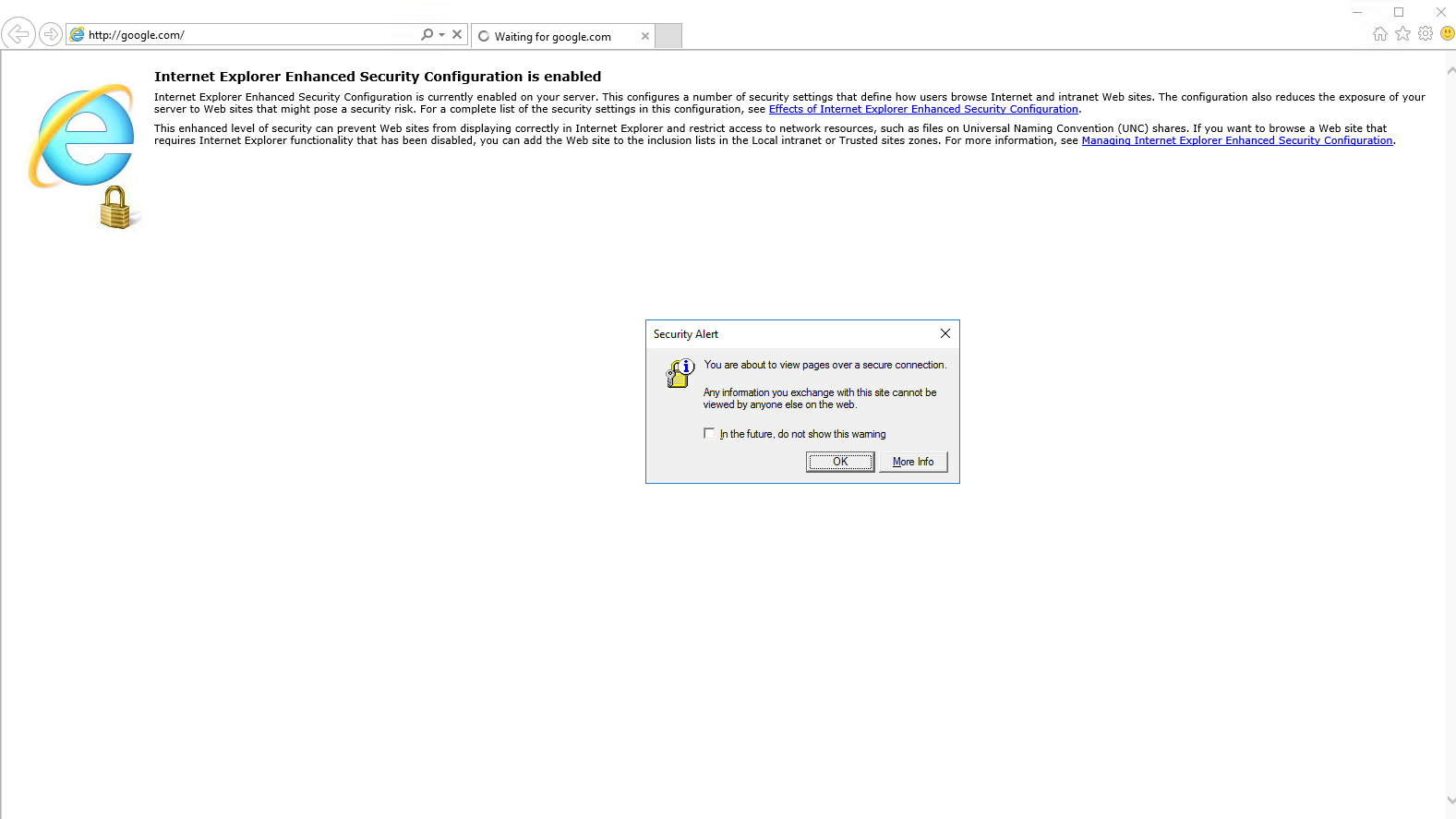The height and width of the screenshot is (819, 1456).
Task: Minimize the Internet Explorer window
Action: tap(1357, 12)
